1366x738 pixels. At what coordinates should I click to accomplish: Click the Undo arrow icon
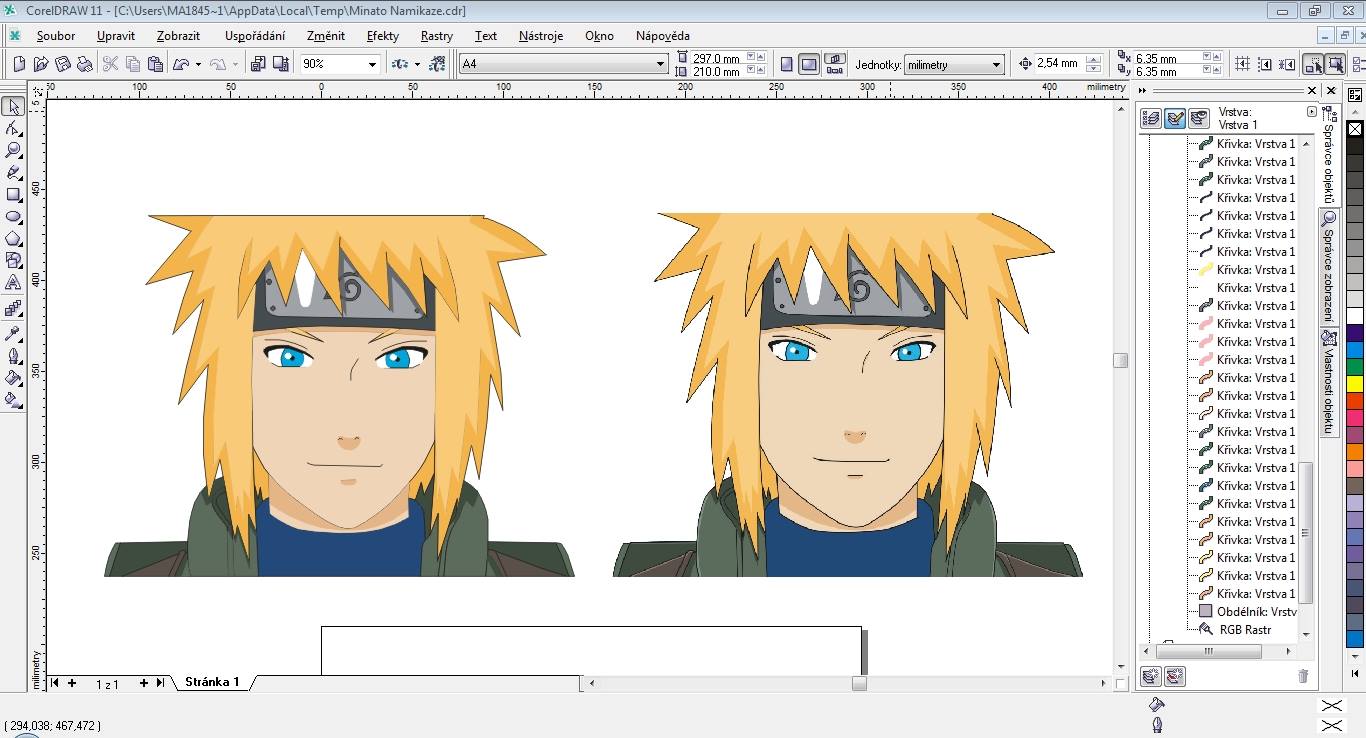[x=181, y=64]
